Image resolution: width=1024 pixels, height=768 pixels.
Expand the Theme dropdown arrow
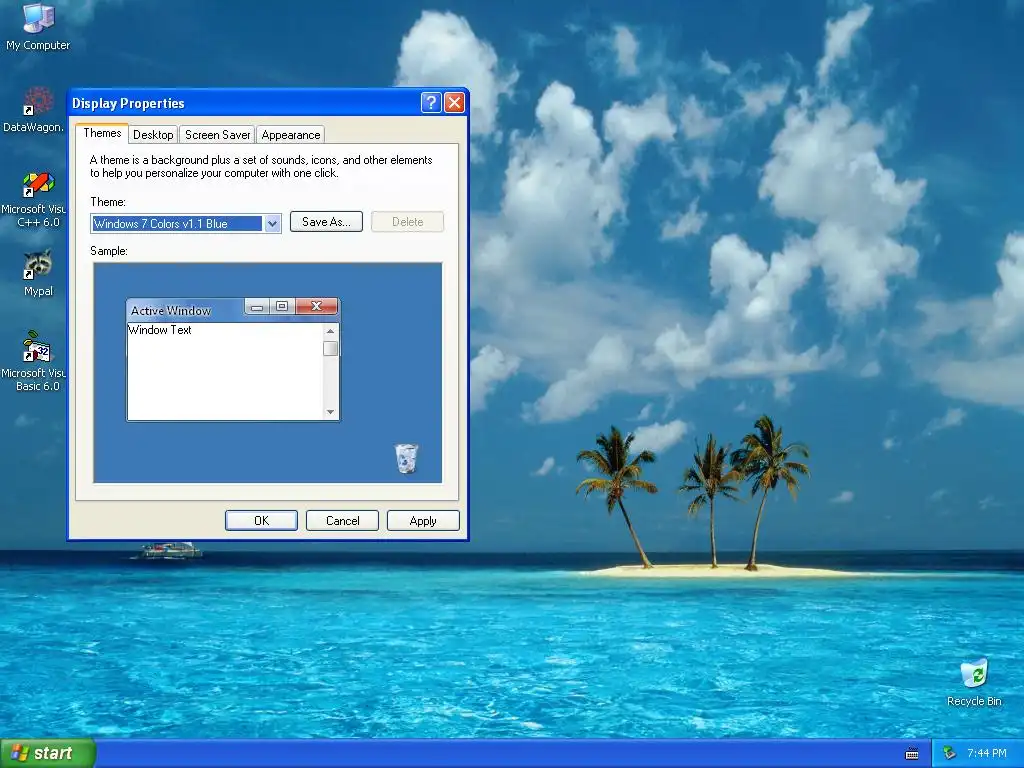pyautogui.click(x=272, y=223)
